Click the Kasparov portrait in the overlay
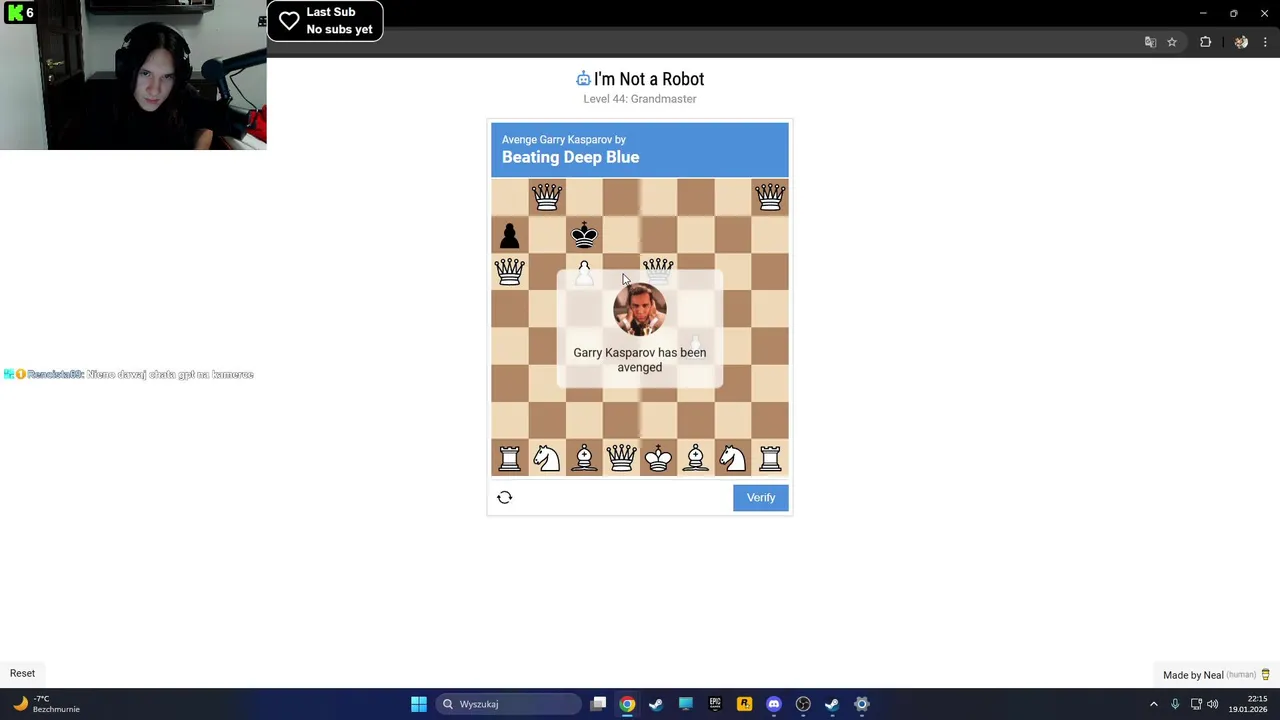The image size is (1280, 720). tap(640, 310)
